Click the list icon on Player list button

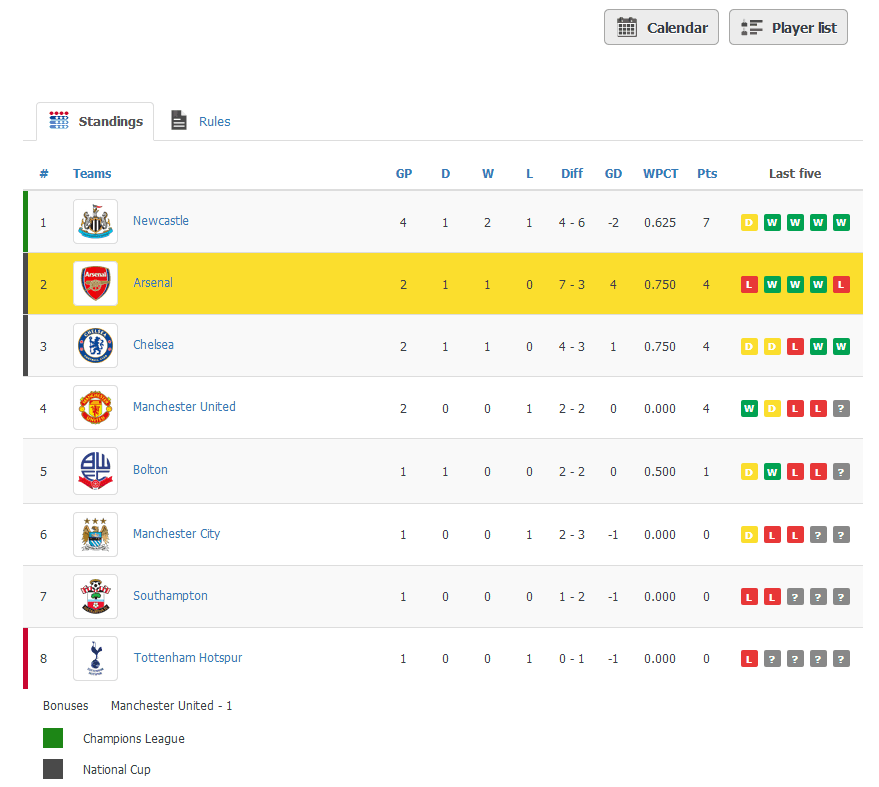(751, 27)
